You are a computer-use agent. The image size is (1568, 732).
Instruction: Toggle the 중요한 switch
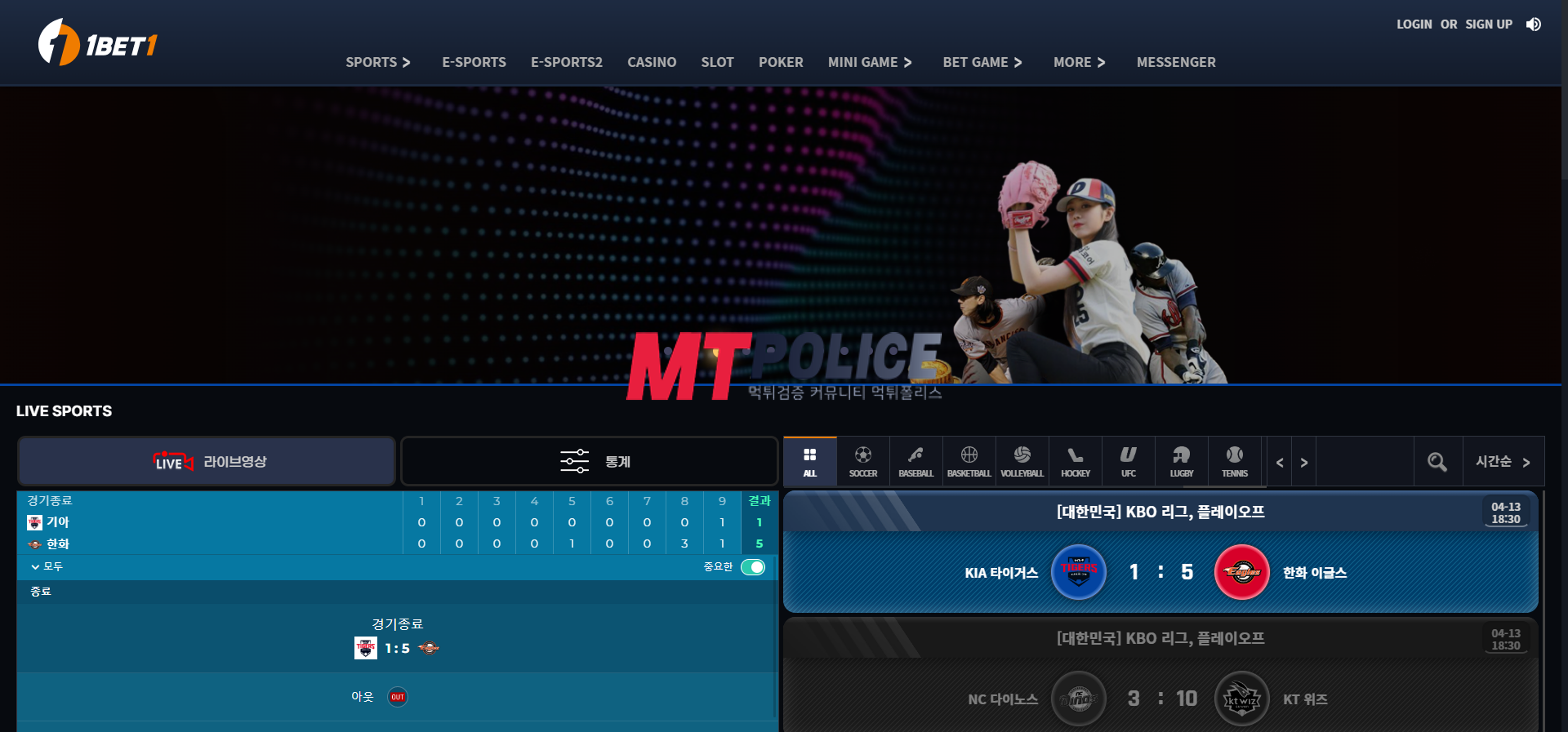(753, 566)
